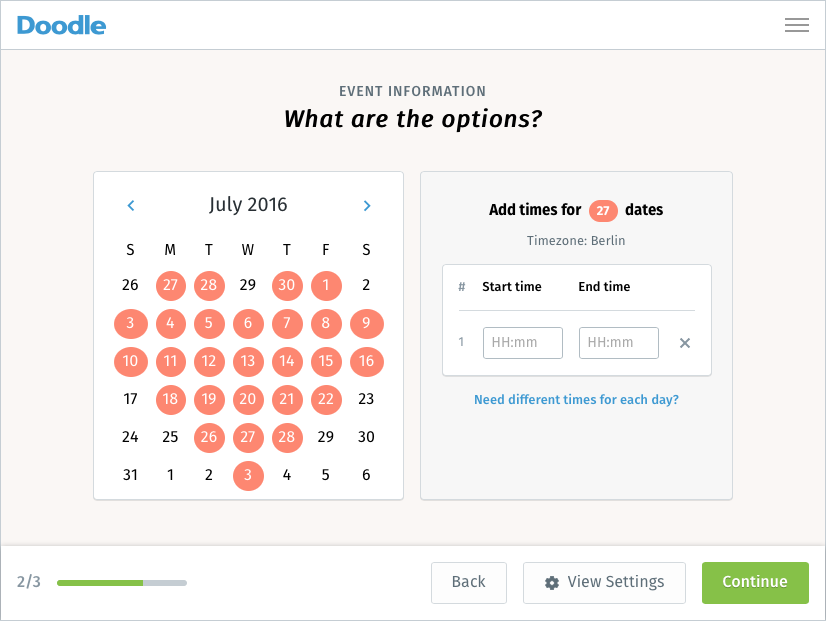The height and width of the screenshot is (621, 826).
Task: Select June 29 in the first row
Action: [x=248, y=285]
